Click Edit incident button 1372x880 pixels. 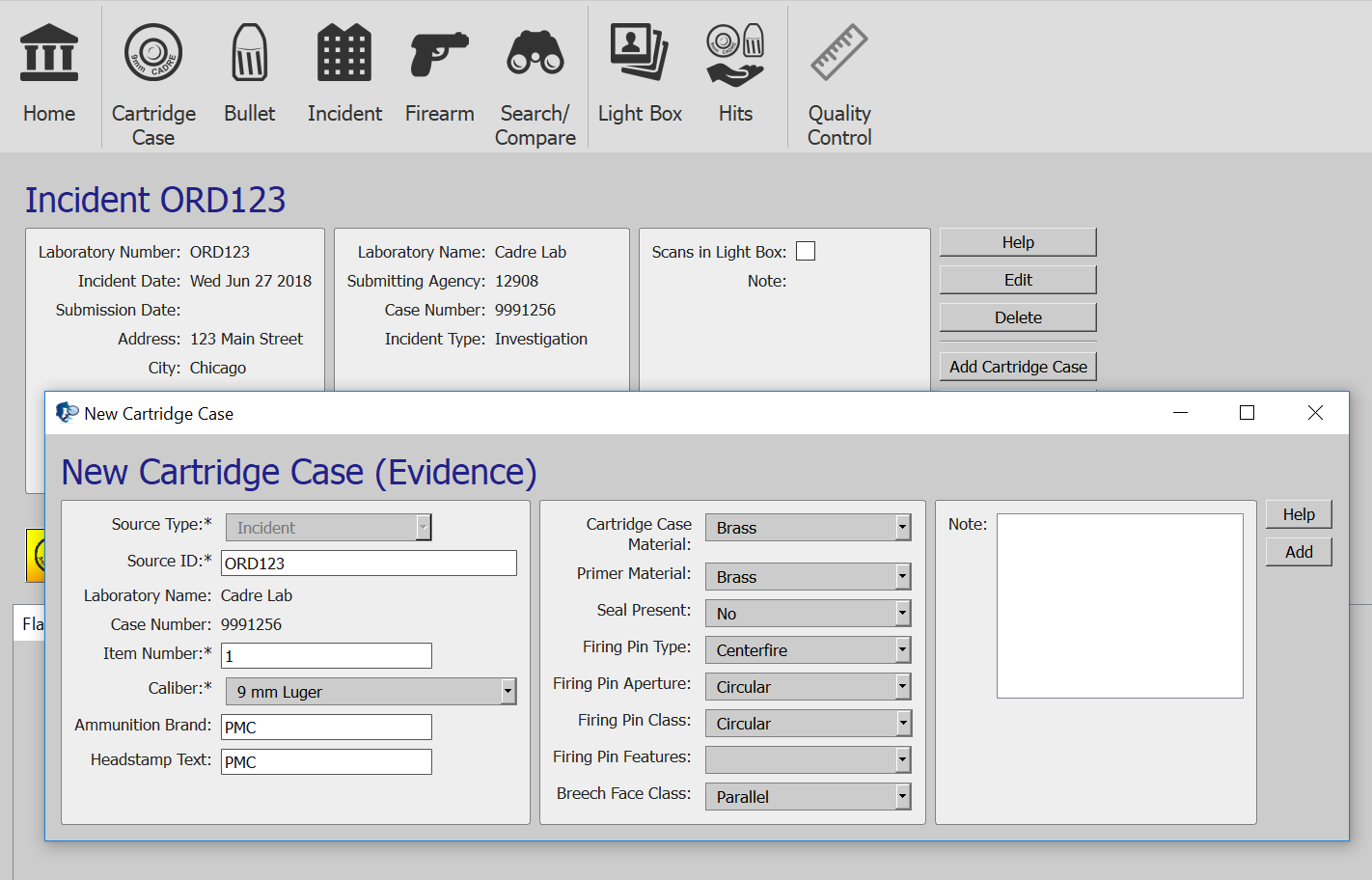click(1018, 280)
